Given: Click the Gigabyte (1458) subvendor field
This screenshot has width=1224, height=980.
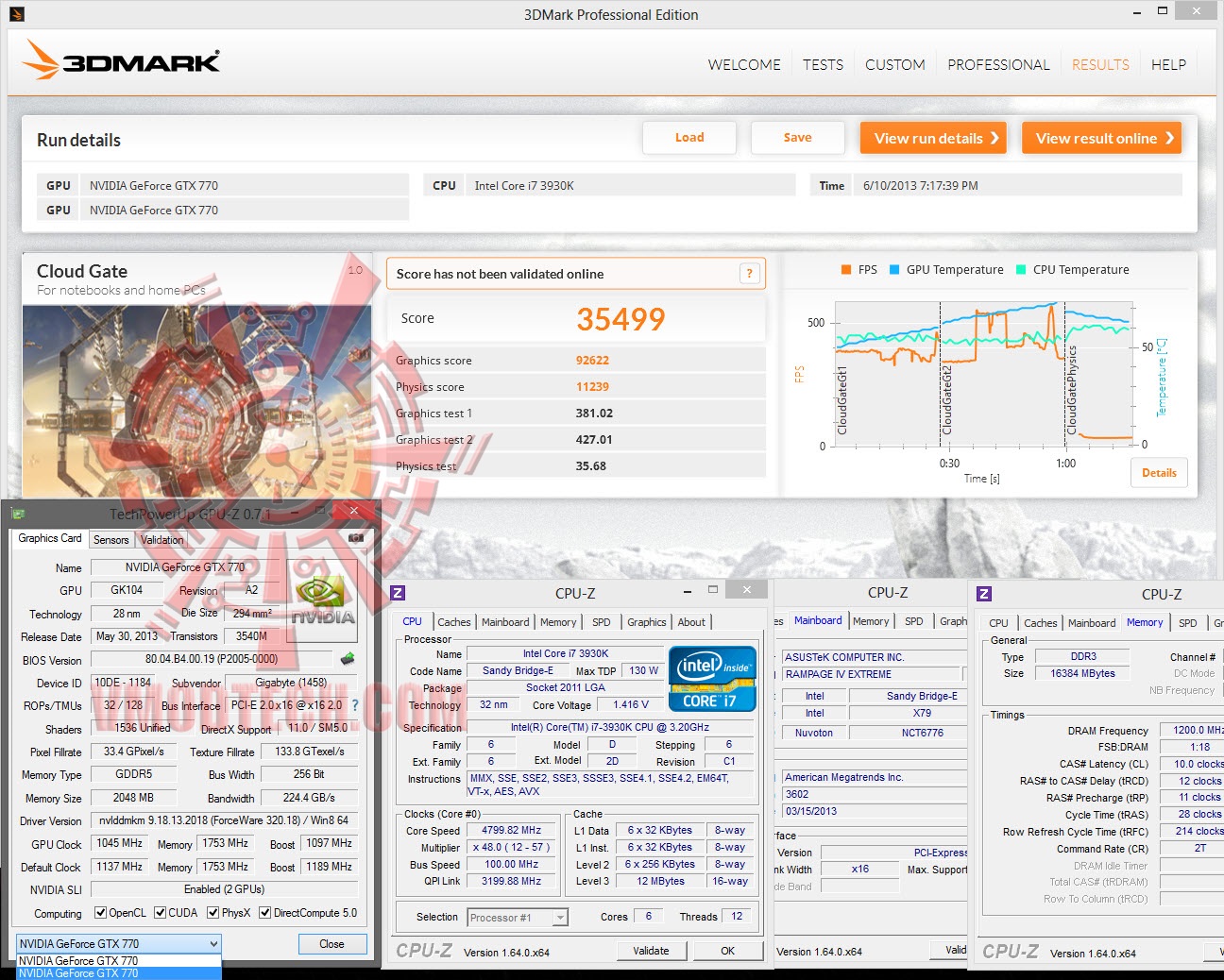Looking at the screenshot, I should (x=291, y=683).
